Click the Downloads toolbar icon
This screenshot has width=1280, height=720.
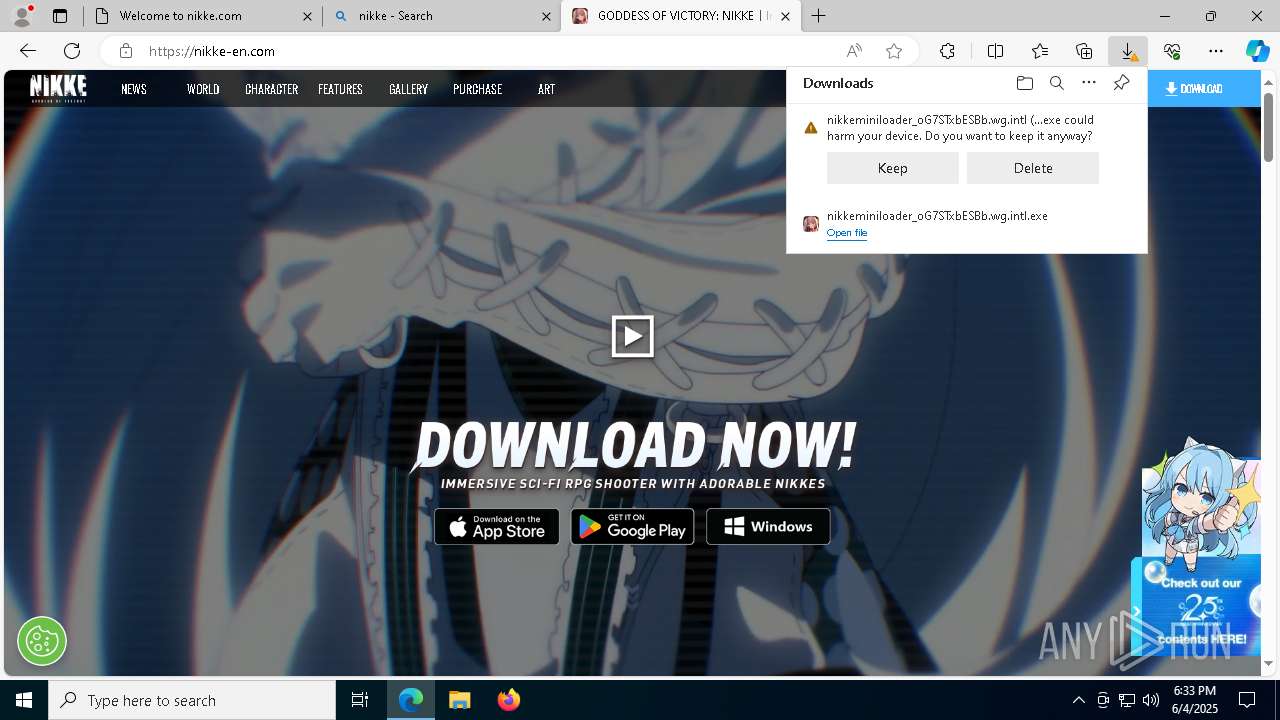pos(1128,51)
